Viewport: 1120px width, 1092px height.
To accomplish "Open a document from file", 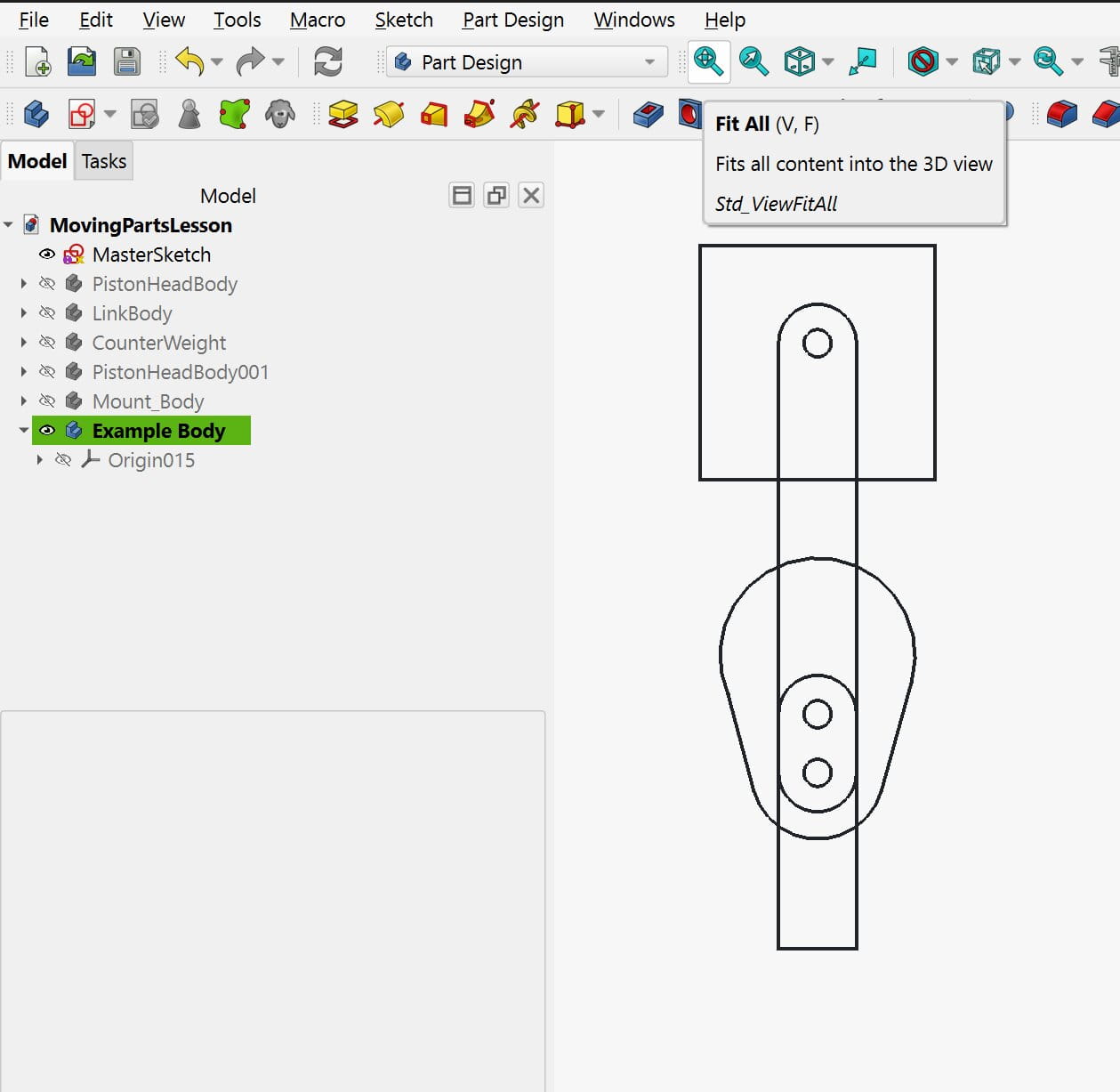I will click(82, 61).
